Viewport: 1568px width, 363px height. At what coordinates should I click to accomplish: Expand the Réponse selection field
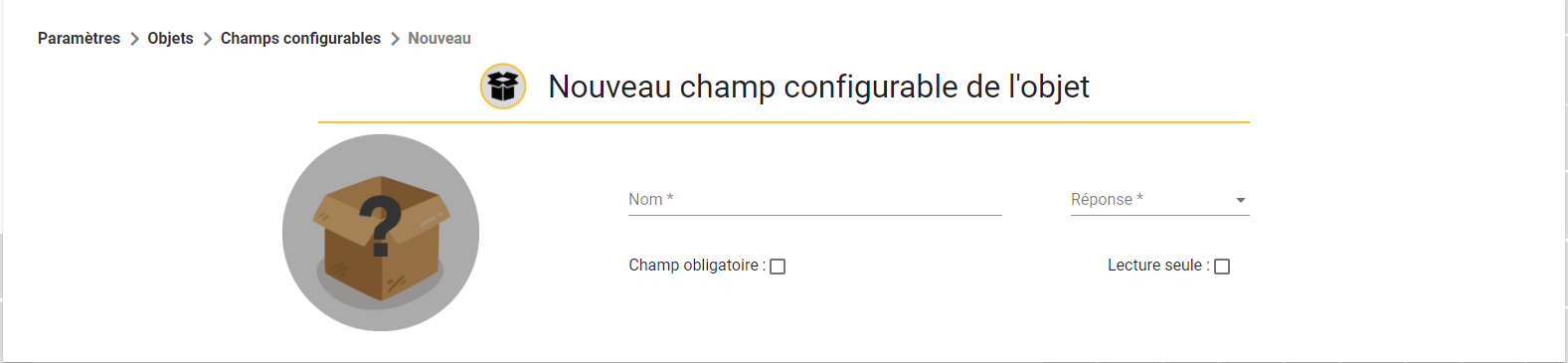pos(1159,200)
